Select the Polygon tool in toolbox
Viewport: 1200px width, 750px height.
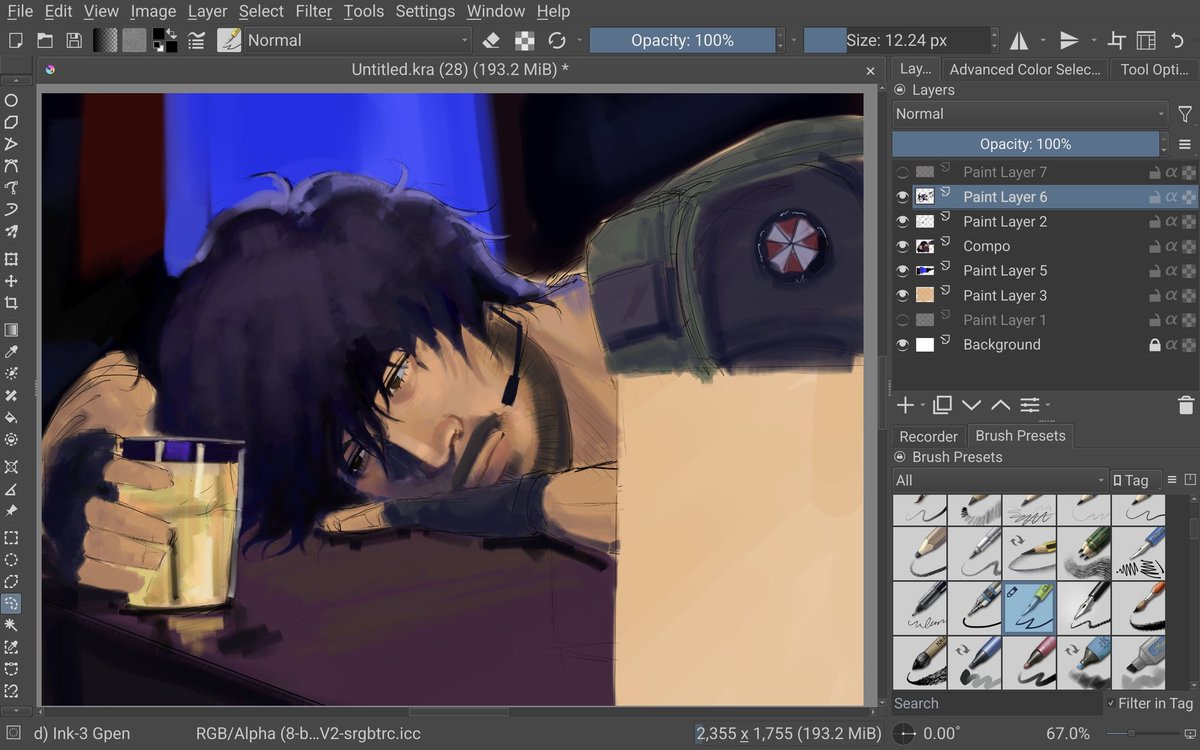click(11, 122)
